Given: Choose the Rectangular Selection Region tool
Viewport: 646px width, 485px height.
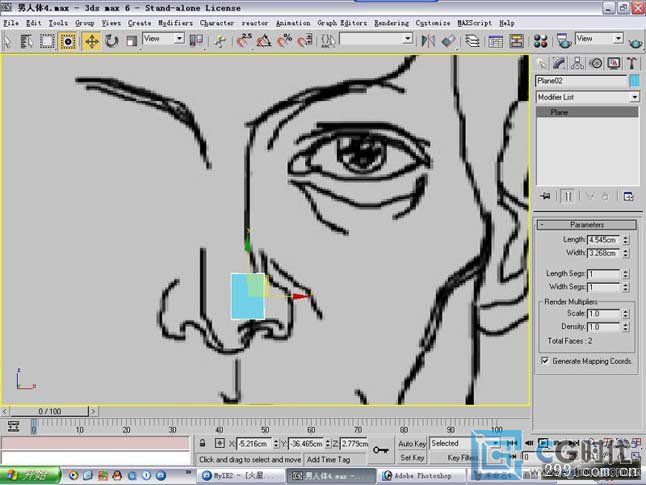Looking at the screenshot, I should pyautogui.click(x=47, y=41).
